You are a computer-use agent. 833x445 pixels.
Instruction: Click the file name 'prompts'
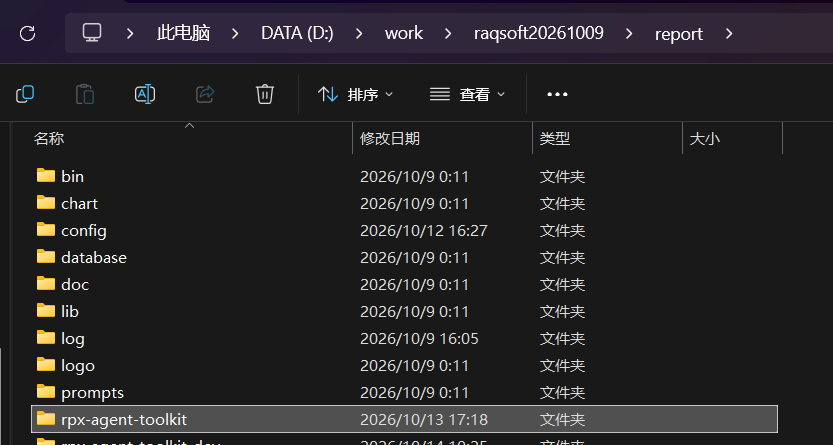(92, 393)
